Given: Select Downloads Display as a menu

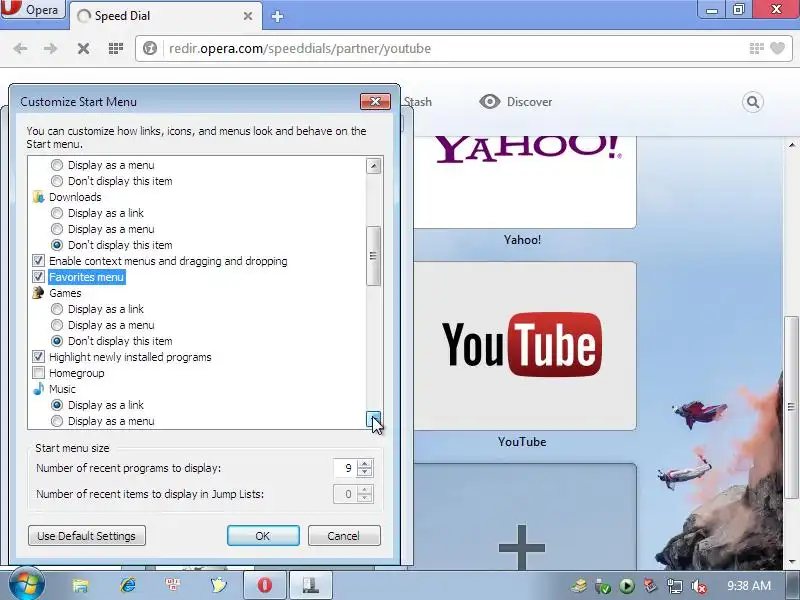Looking at the screenshot, I should [x=57, y=229].
